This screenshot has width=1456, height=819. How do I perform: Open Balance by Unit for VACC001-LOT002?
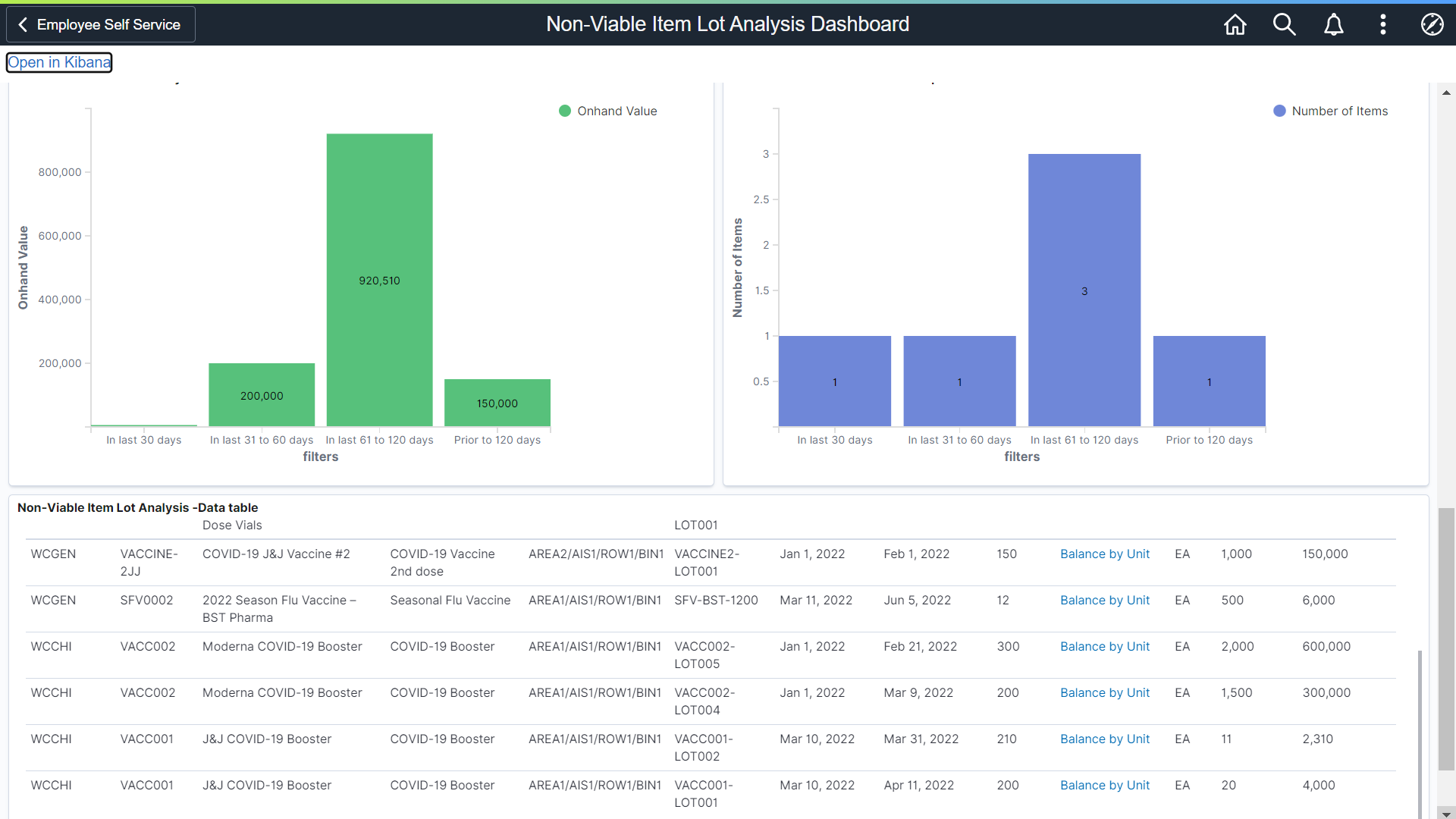[1104, 739]
